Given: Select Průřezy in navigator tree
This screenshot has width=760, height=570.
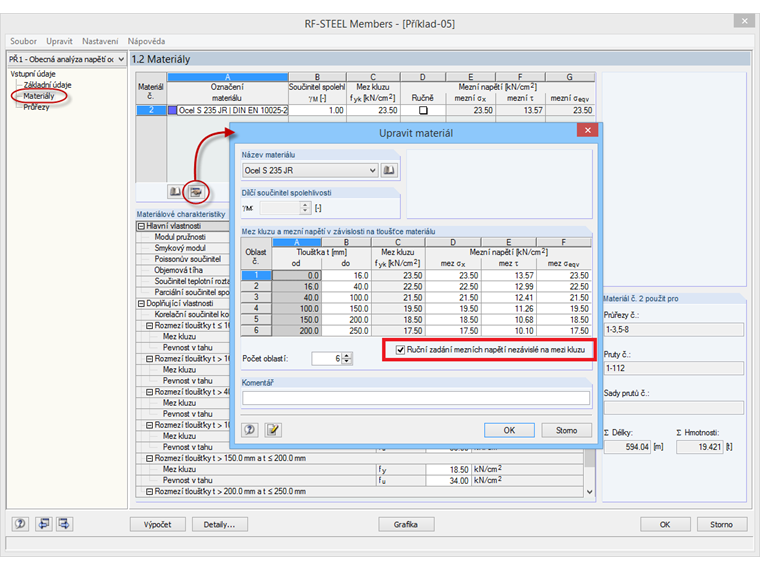Looking at the screenshot, I should click(x=36, y=107).
